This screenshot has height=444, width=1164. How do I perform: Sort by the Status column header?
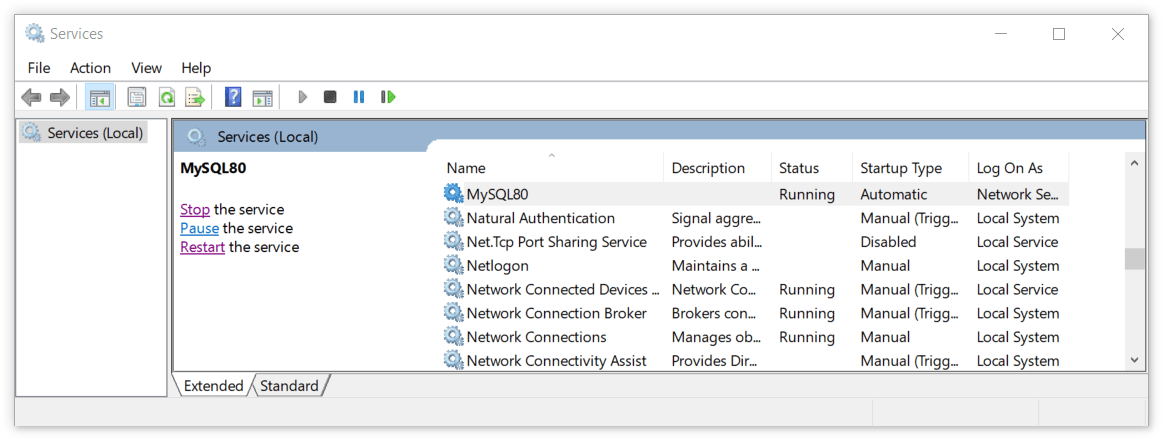pyautogui.click(x=811, y=168)
